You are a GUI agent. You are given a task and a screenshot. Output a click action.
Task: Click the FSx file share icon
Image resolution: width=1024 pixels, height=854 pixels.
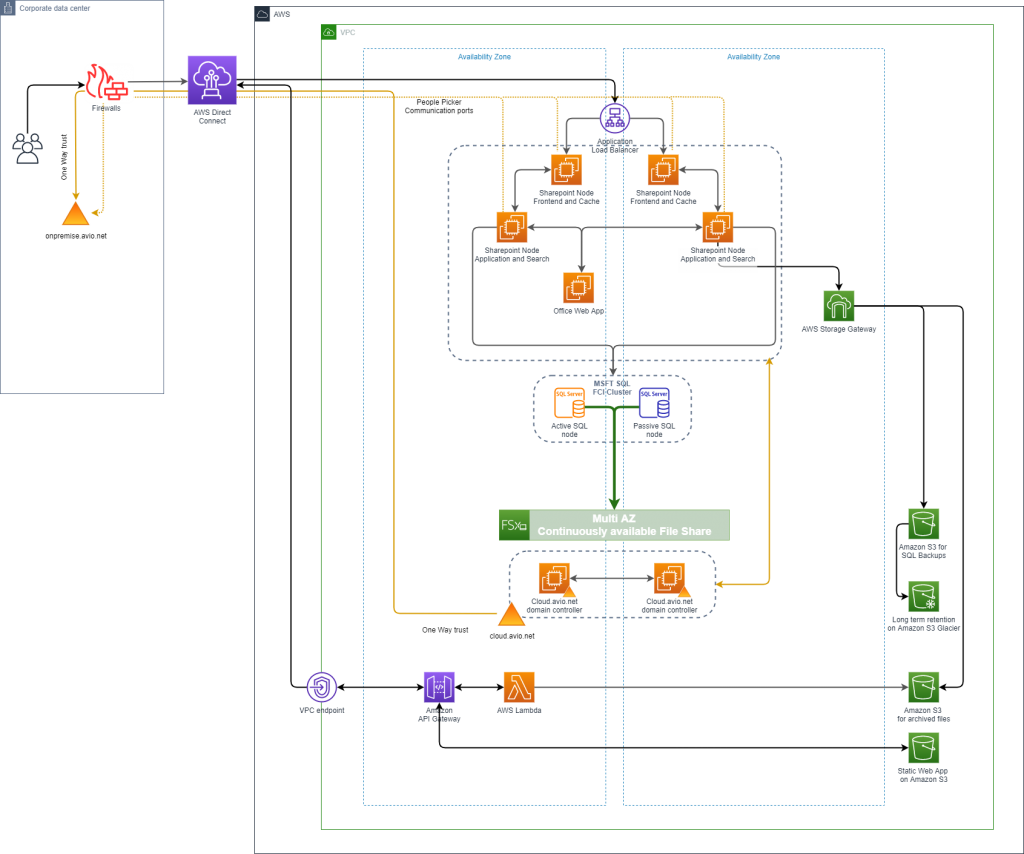pyautogui.click(x=511, y=523)
